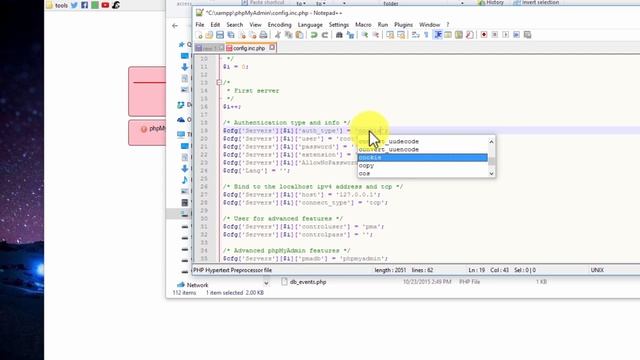Open the Function List toolbar icon

(x=470, y=35)
